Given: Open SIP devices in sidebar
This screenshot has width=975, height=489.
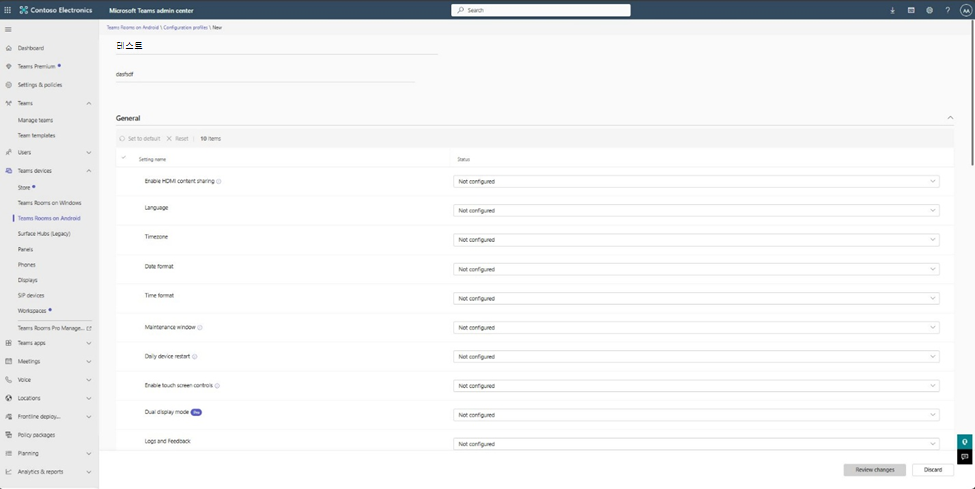Looking at the screenshot, I should point(30,296).
